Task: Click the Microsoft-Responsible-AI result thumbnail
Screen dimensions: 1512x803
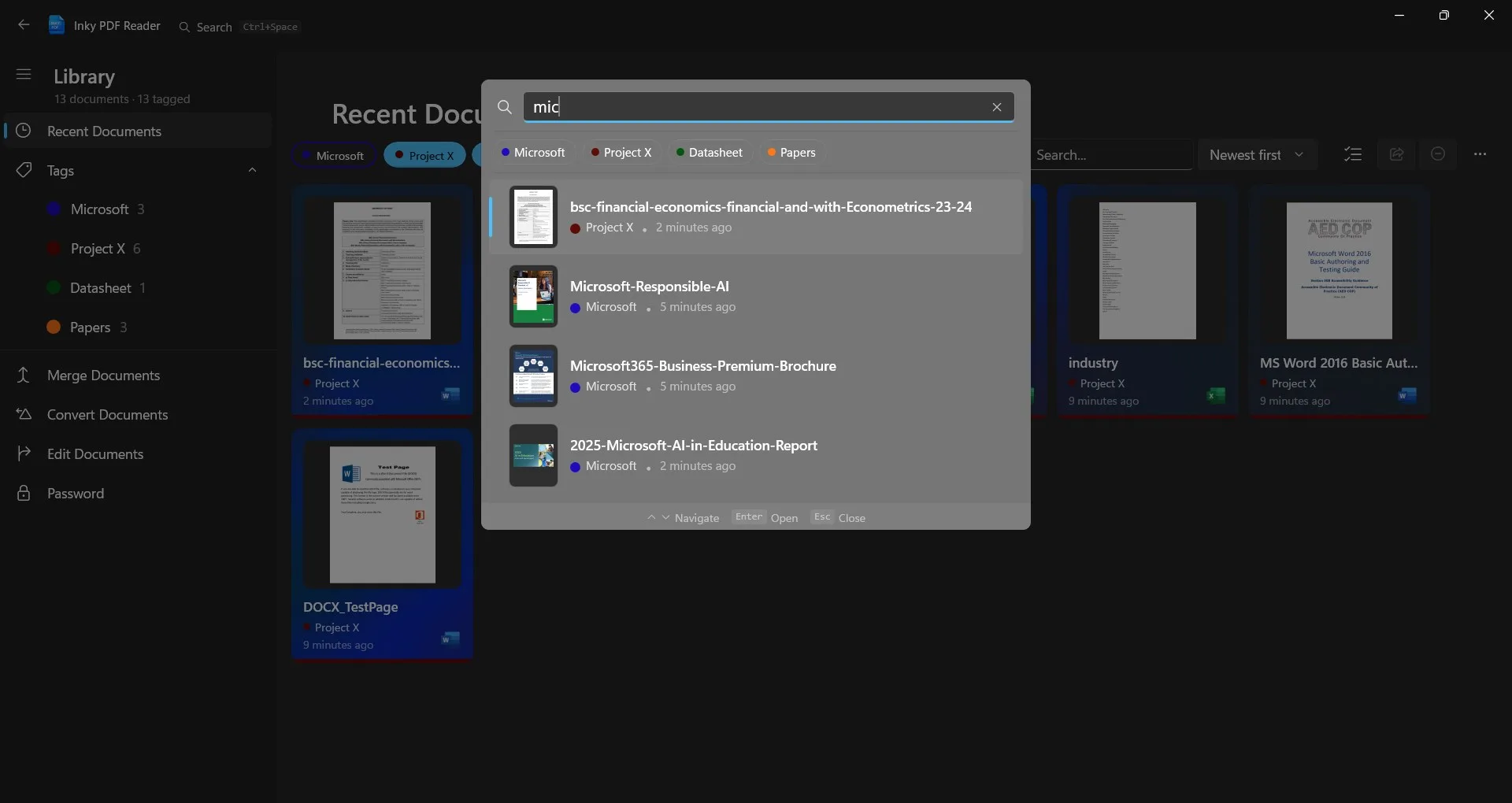Action: click(x=533, y=297)
